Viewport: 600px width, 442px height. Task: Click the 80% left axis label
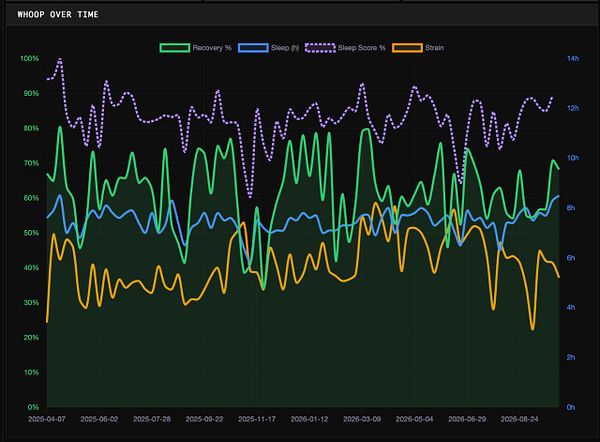pos(31,128)
